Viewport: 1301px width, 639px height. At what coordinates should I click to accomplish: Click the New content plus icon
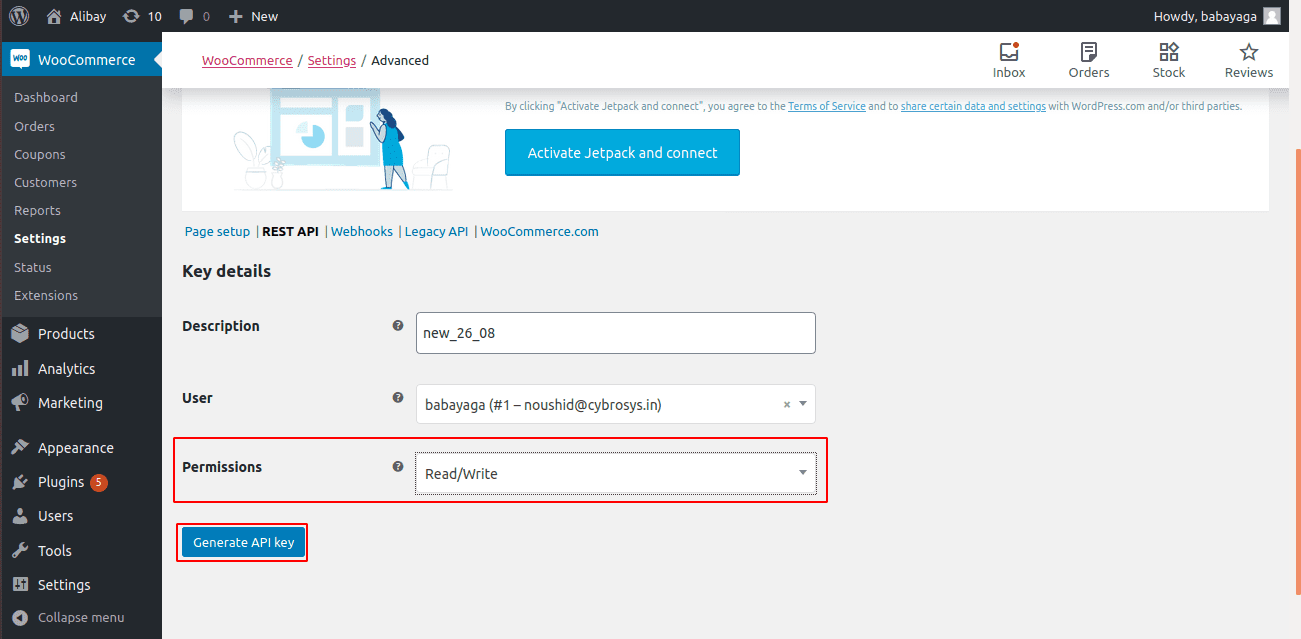pyautogui.click(x=235, y=16)
